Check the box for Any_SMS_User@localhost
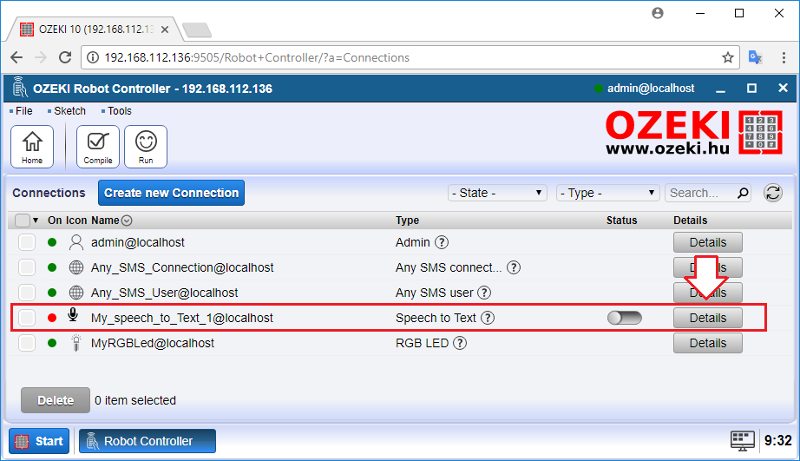The height and width of the screenshot is (461, 800). [27, 293]
